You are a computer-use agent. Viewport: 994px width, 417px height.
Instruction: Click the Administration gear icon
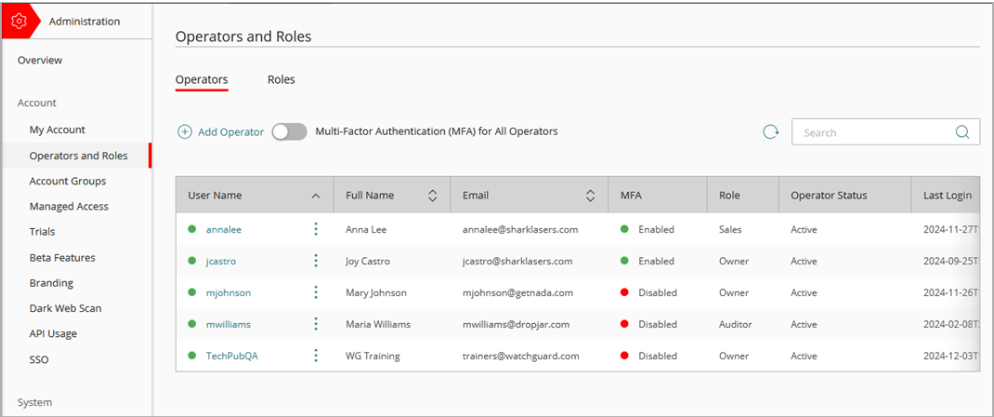pos(18,21)
